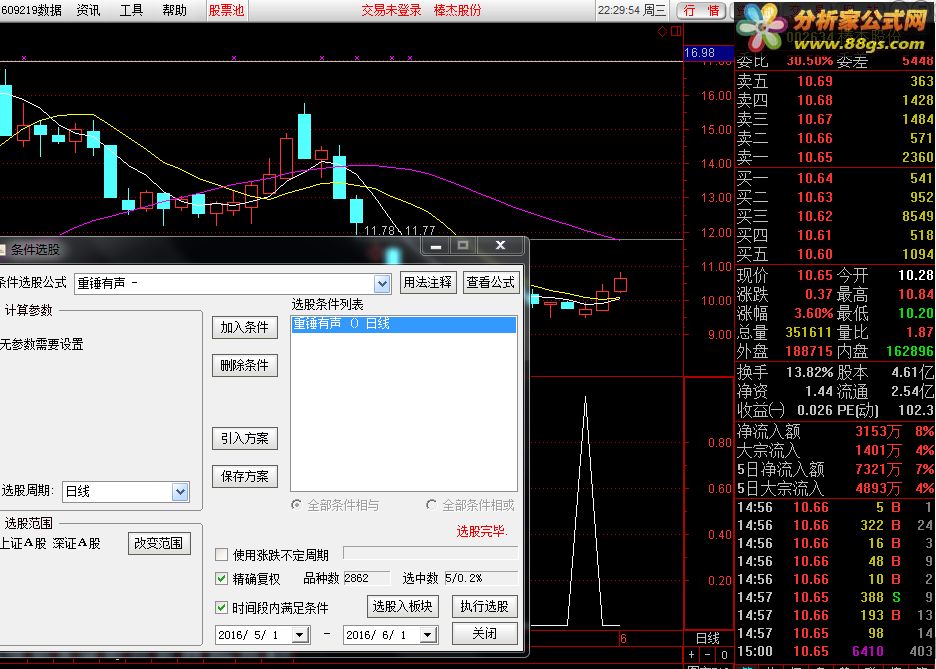Click the 净流入额 3153万 row
The image size is (936, 669).
coord(835,431)
